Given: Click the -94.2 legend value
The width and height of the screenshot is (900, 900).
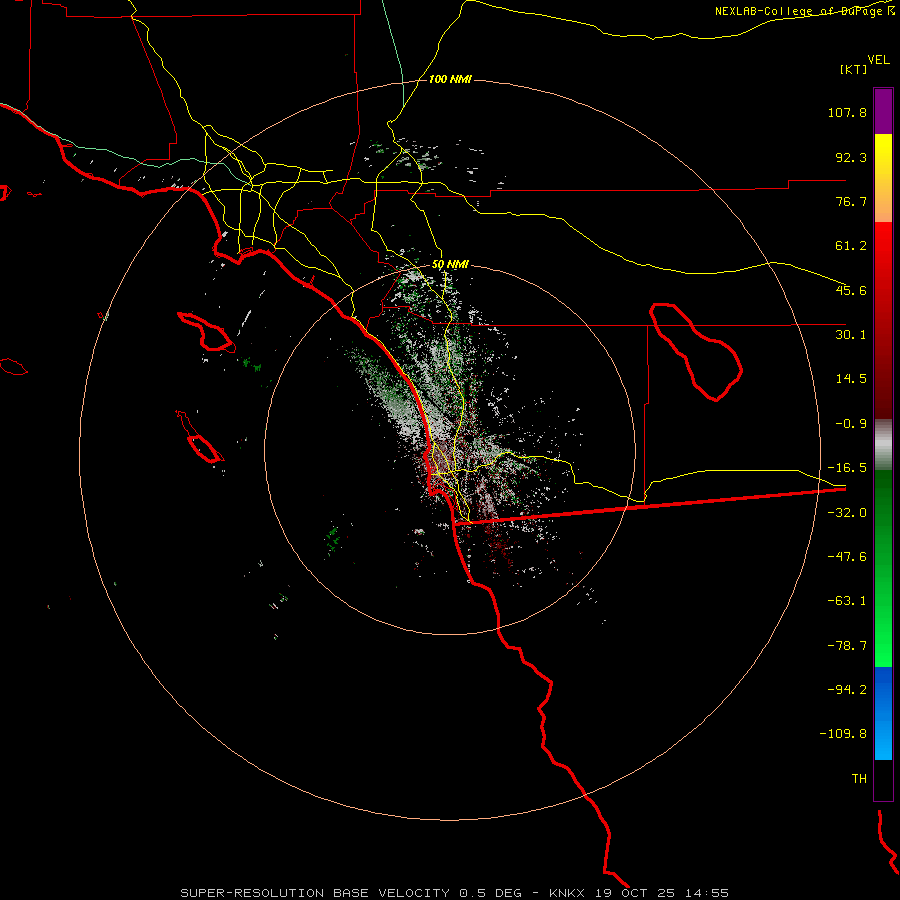Looking at the screenshot, I should tap(847, 690).
